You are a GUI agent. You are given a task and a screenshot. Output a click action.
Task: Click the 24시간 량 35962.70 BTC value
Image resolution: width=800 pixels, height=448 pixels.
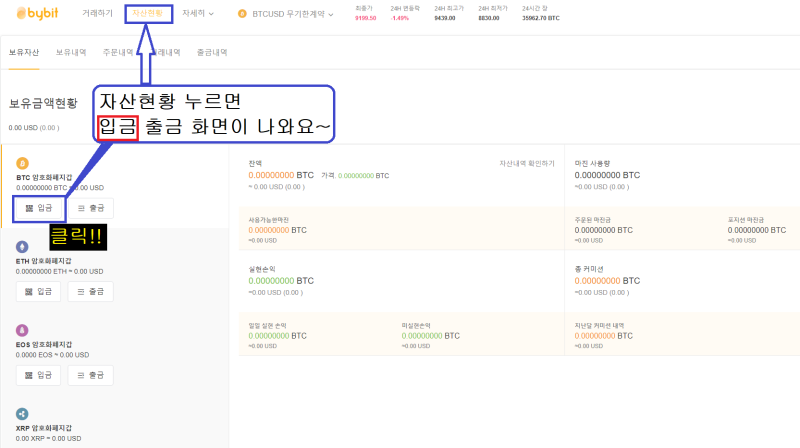(541, 18)
